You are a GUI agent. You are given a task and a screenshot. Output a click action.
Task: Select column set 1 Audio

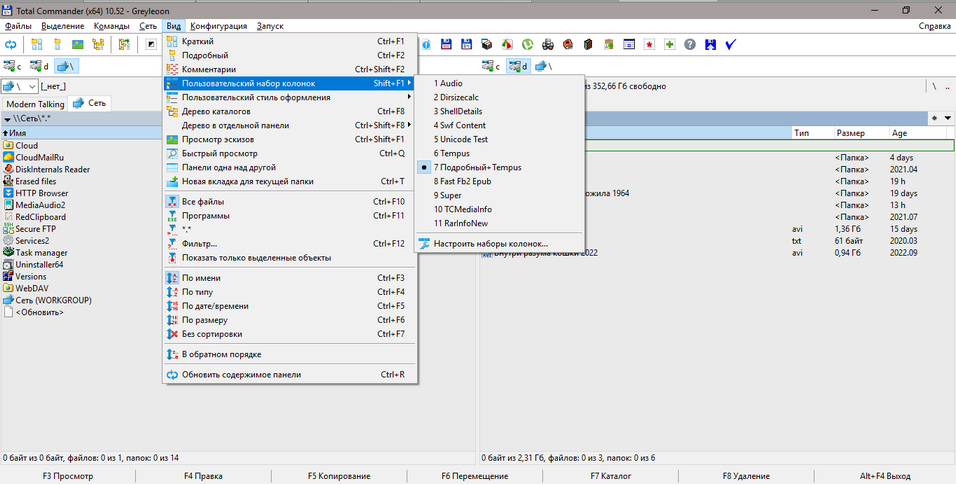pyautogui.click(x=499, y=83)
